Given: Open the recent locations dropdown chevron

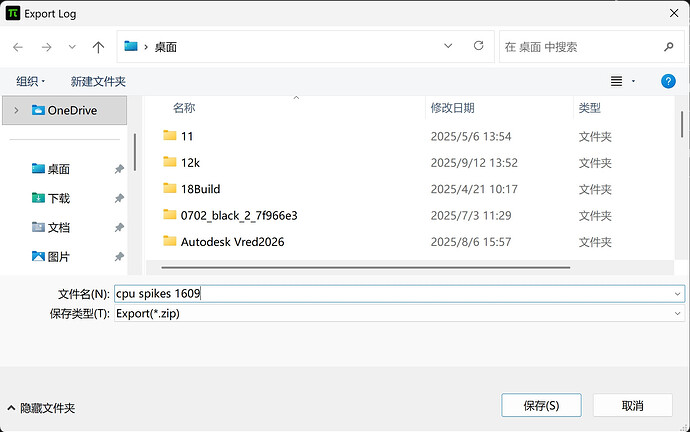Looking at the screenshot, I should (x=72, y=46).
